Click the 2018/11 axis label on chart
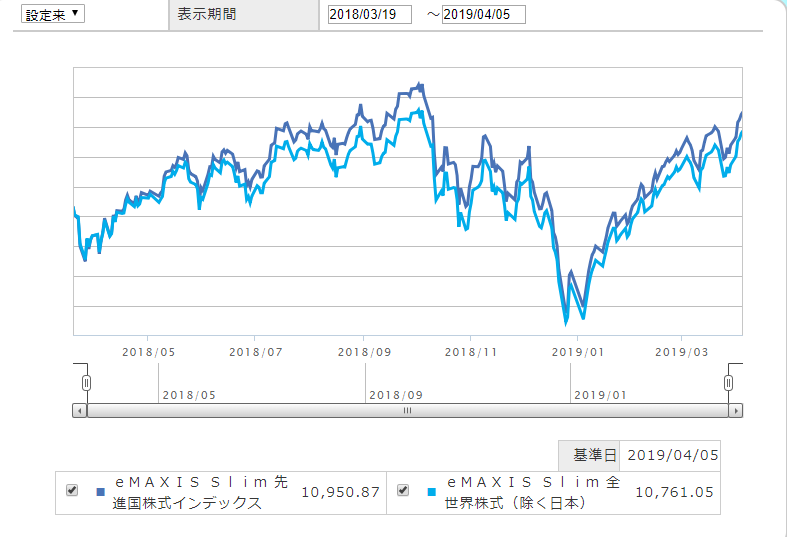 [471, 352]
